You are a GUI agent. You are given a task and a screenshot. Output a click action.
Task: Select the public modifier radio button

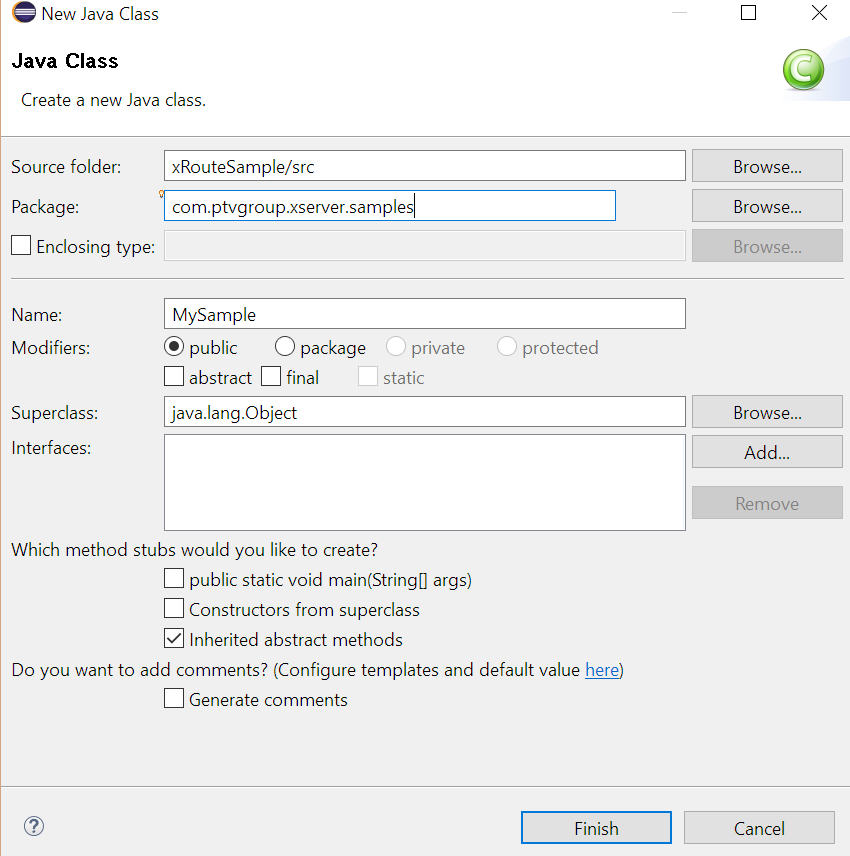(174, 347)
